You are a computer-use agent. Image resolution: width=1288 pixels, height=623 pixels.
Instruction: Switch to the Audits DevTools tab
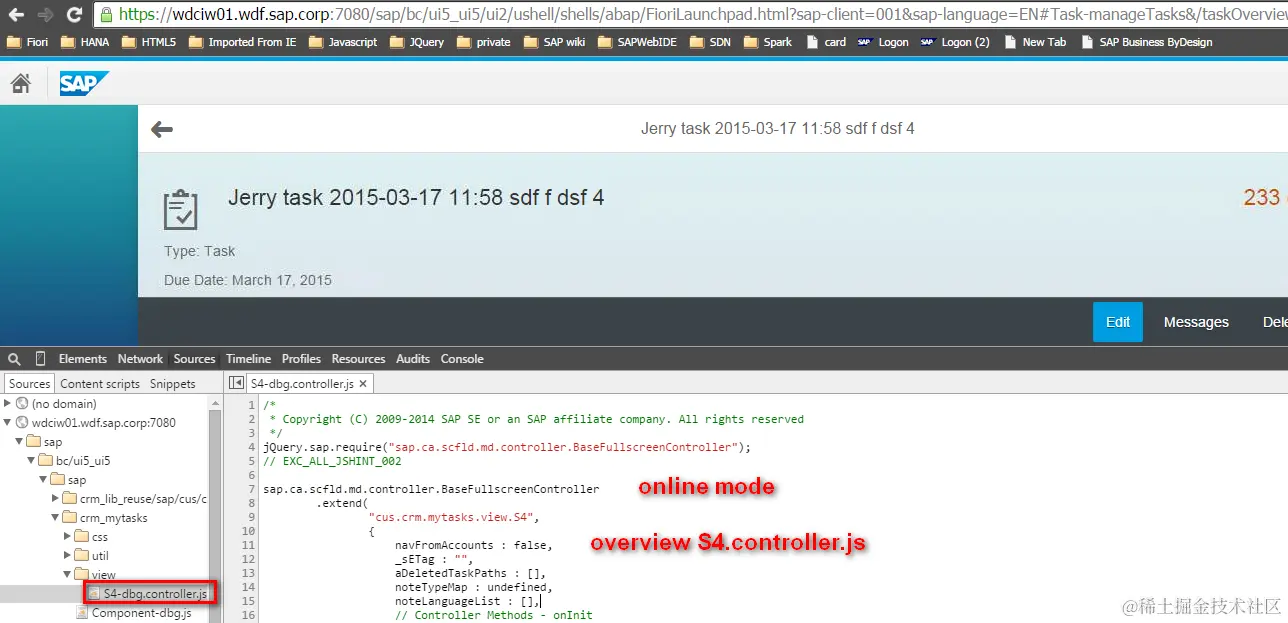(x=413, y=359)
